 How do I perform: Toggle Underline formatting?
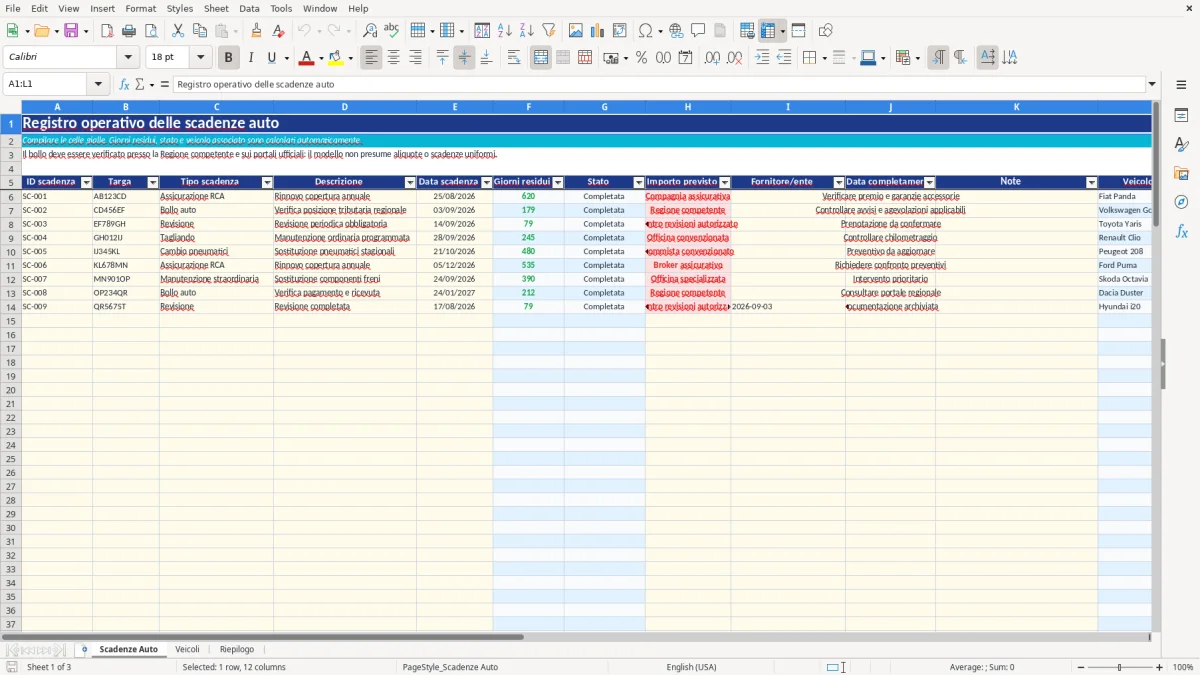(271, 58)
